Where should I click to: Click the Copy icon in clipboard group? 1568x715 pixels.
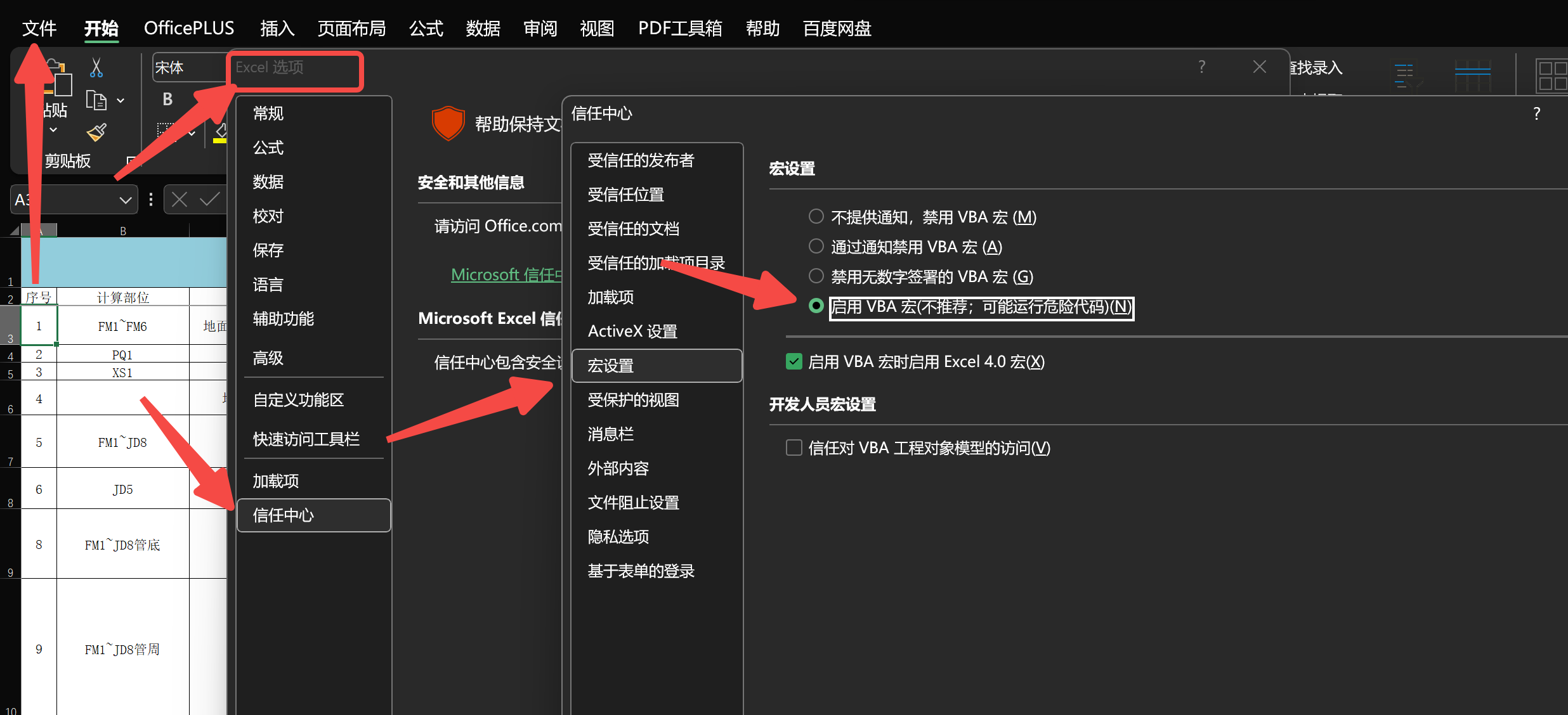pyautogui.click(x=96, y=100)
